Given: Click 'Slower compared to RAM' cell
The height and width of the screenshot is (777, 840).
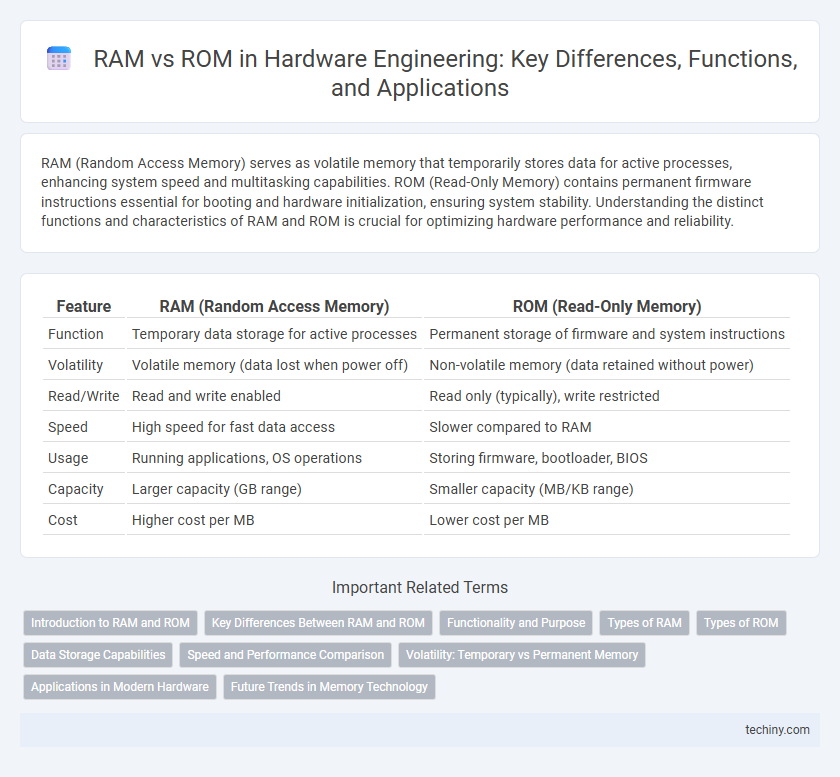Looking at the screenshot, I should [607, 427].
